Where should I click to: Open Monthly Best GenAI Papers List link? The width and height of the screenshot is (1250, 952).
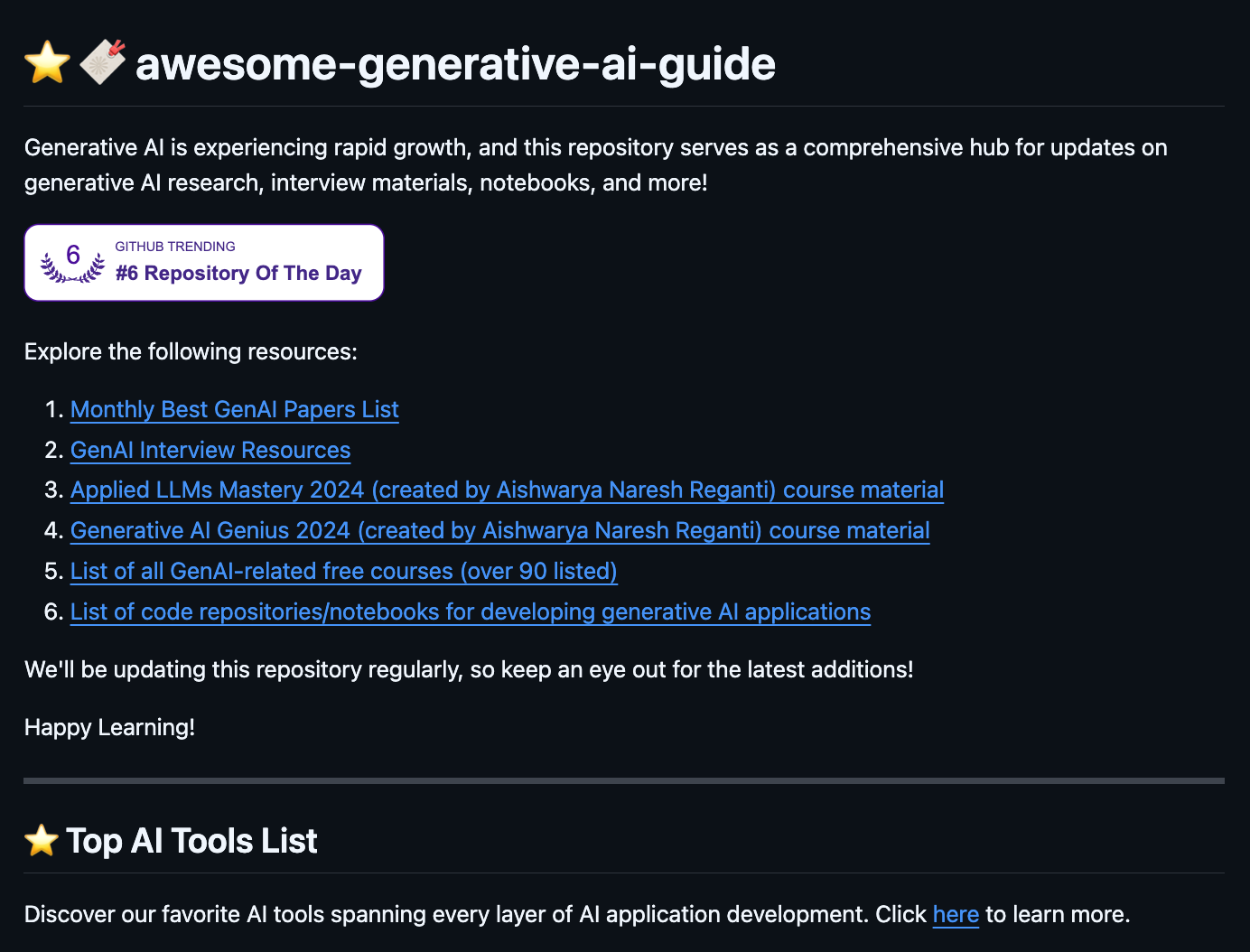(235, 409)
